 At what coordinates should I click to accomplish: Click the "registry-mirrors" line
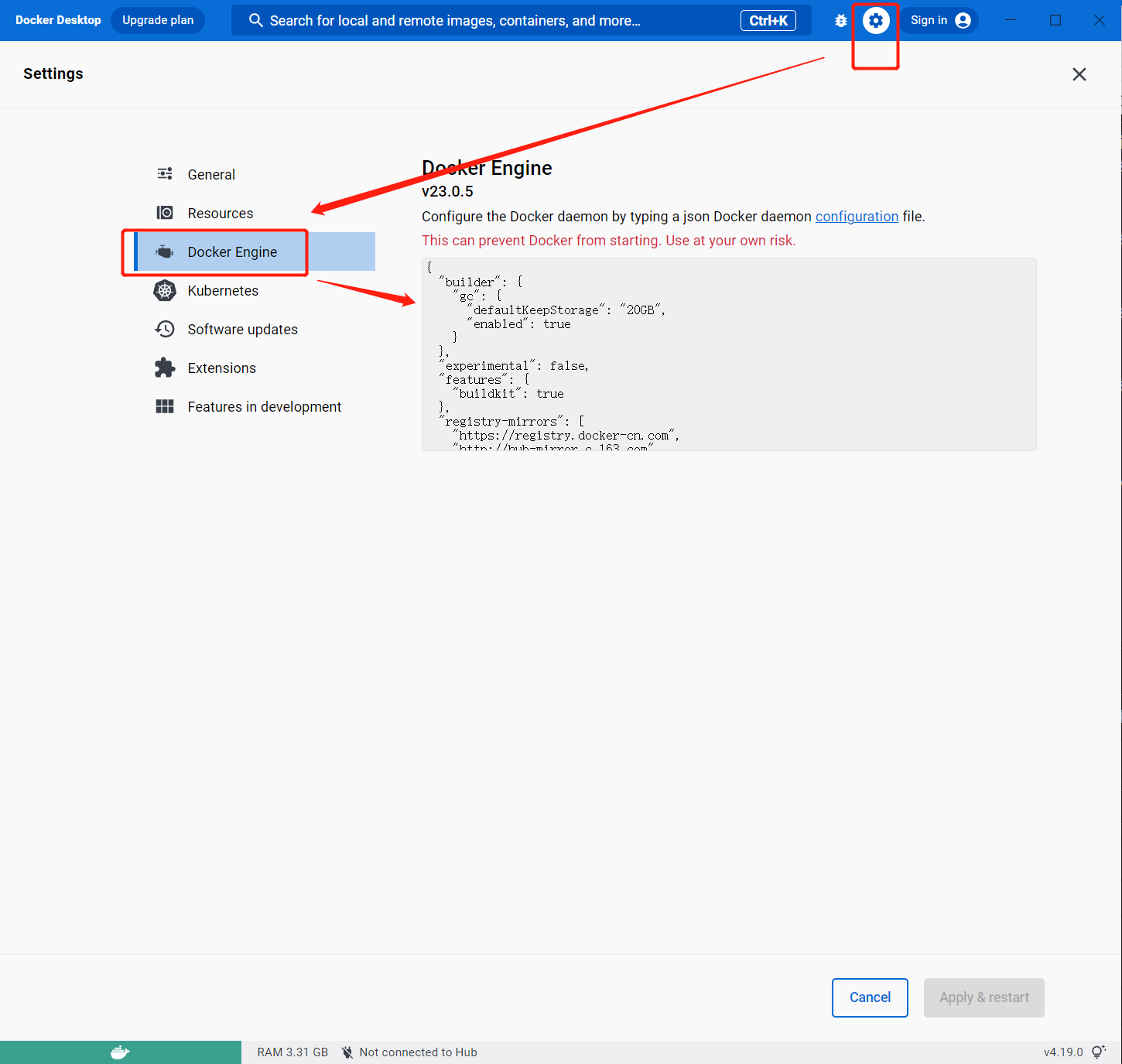(511, 421)
